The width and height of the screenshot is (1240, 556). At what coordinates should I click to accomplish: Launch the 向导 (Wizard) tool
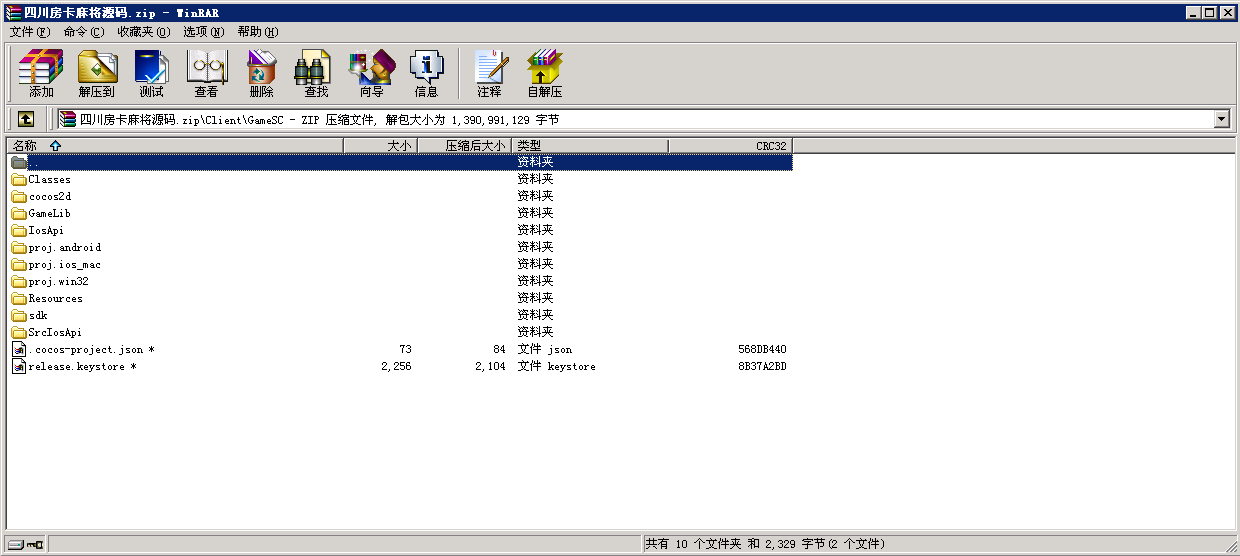coord(371,73)
